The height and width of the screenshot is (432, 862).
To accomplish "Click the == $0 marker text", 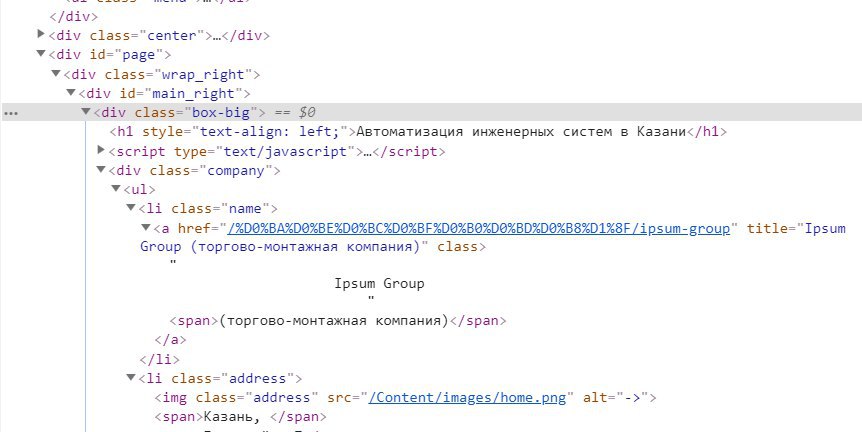I will pyautogui.click(x=294, y=113).
